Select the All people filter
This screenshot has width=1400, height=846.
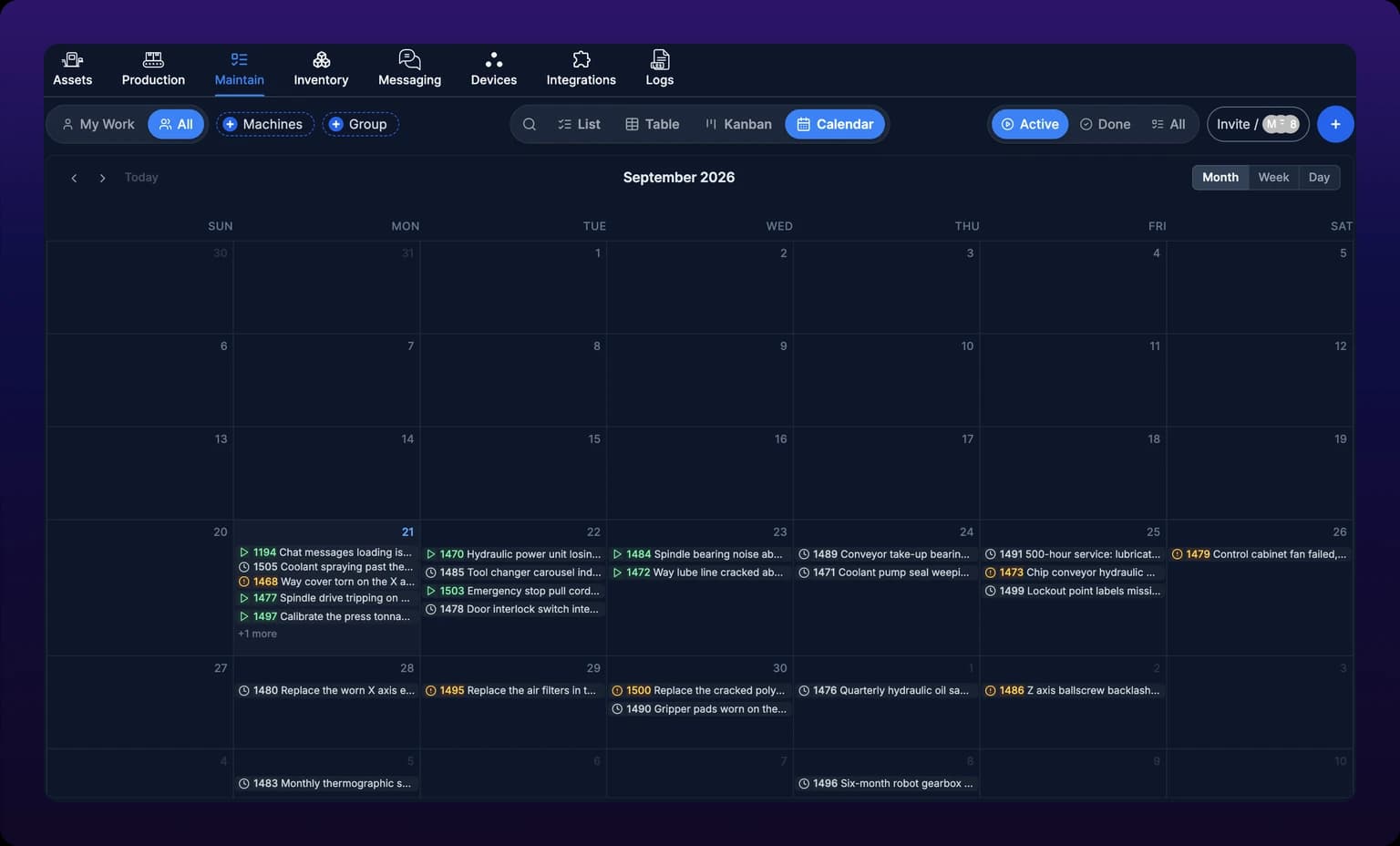point(176,124)
